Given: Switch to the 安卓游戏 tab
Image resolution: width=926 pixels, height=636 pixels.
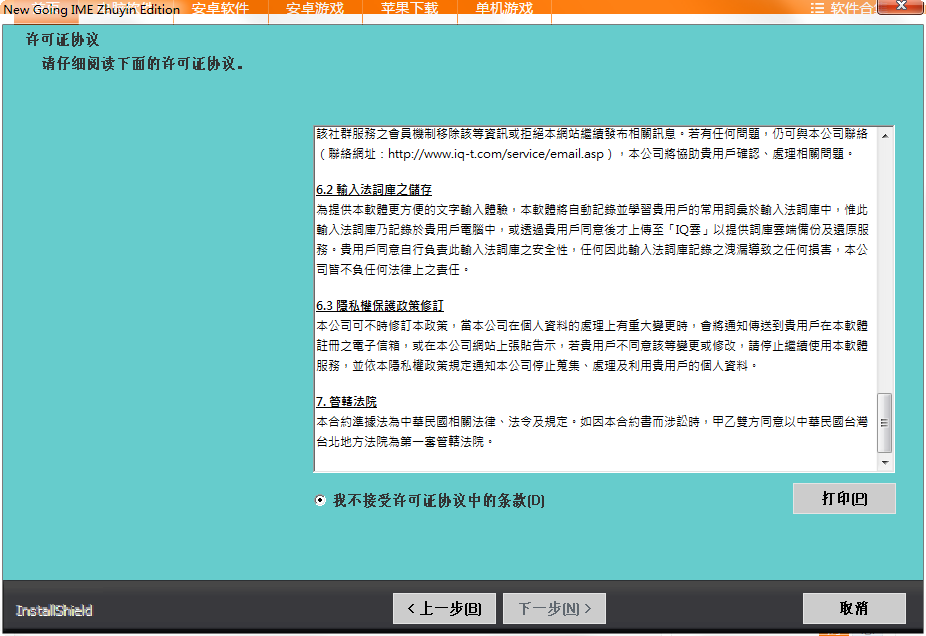Looking at the screenshot, I should [314, 8].
